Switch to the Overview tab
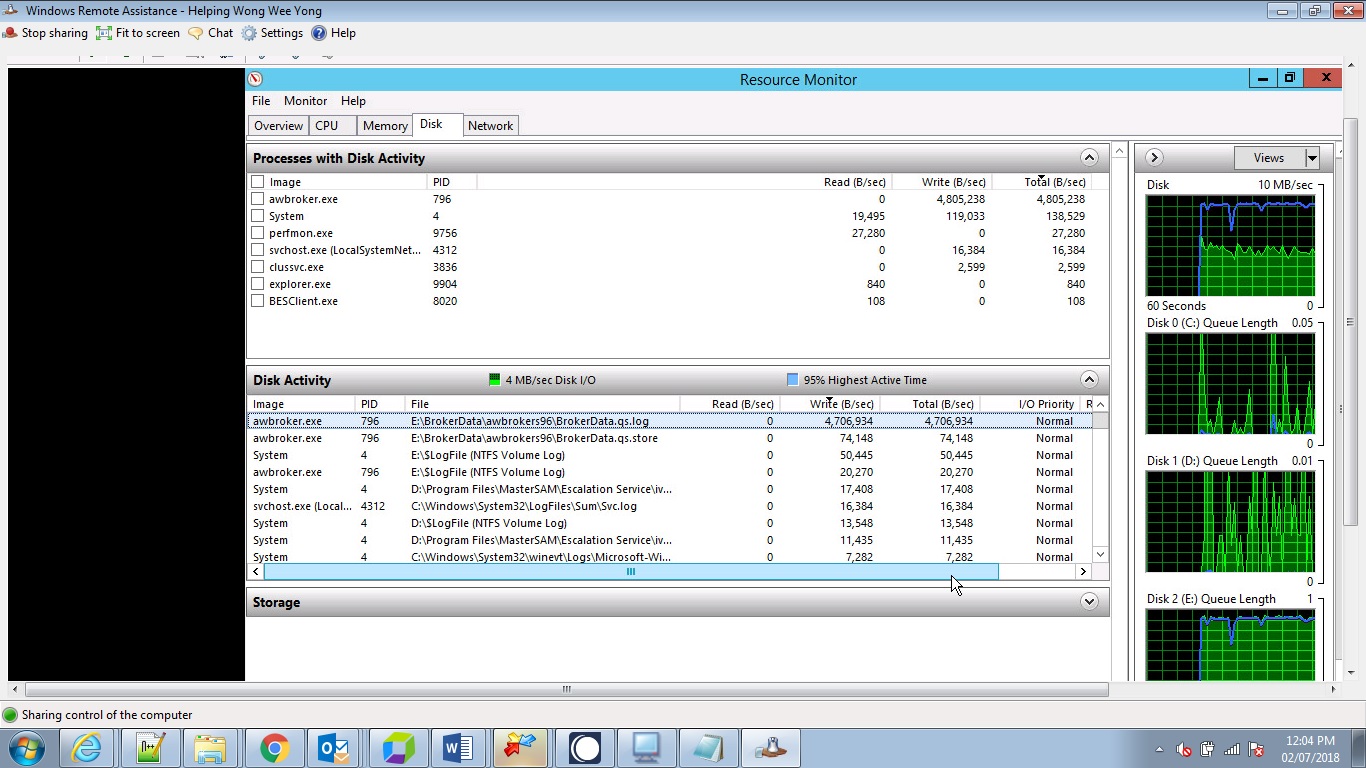This screenshot has height=768, width=1366. (278, 126)
